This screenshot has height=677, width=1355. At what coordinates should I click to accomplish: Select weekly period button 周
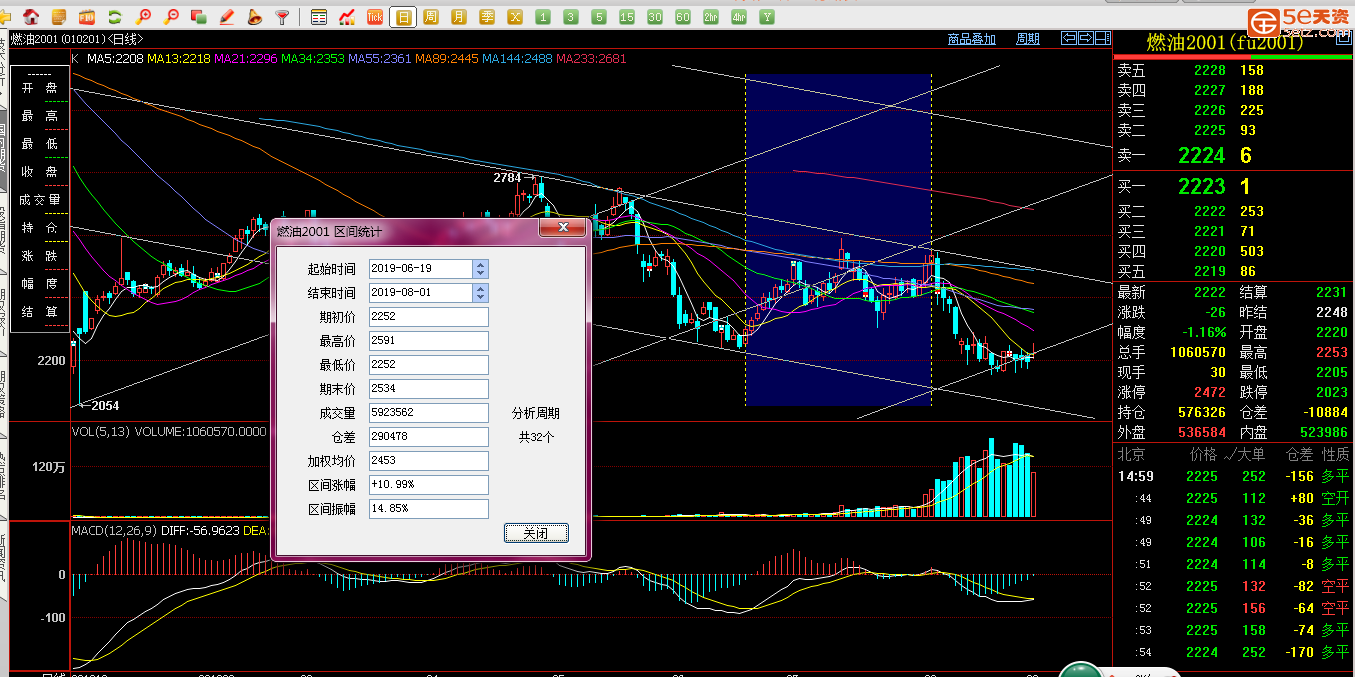(x=431, y=17)
